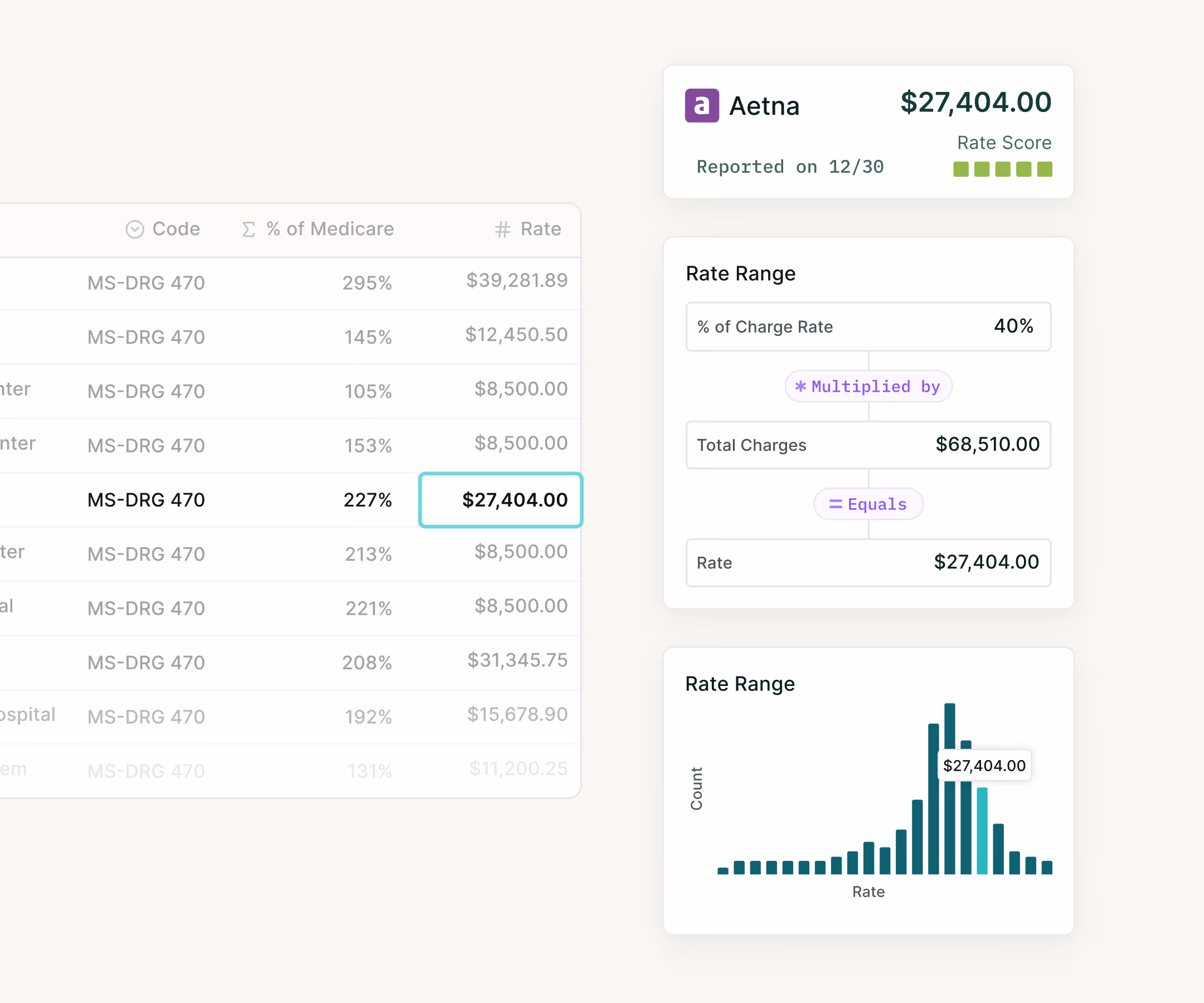The height and width of the screenshot is (1003, 1204).
Task: Click the equals icon in Equals pill
Action: pos(836,504)
